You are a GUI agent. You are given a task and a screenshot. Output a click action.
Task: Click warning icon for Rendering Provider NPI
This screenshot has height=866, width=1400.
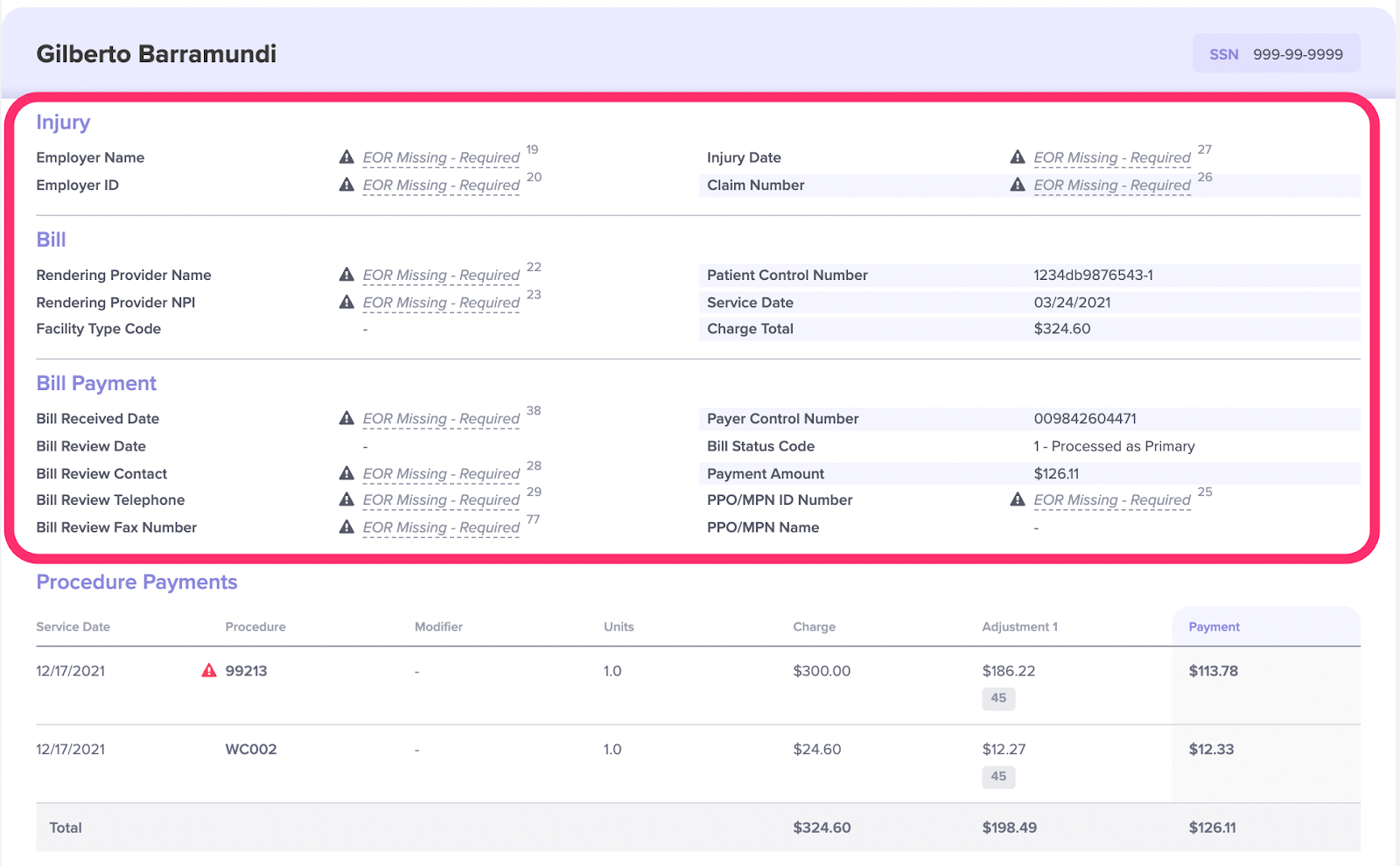click(346, 303)
